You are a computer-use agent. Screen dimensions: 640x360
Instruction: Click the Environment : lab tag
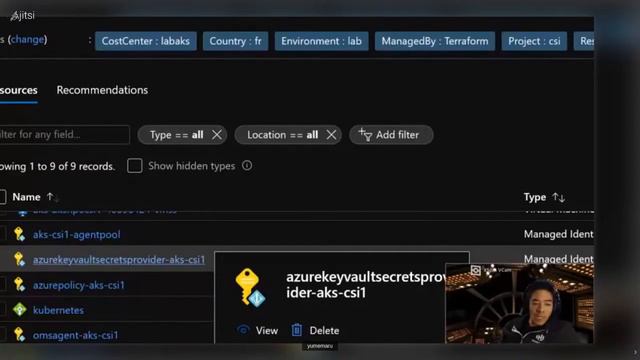pos(321,41)
